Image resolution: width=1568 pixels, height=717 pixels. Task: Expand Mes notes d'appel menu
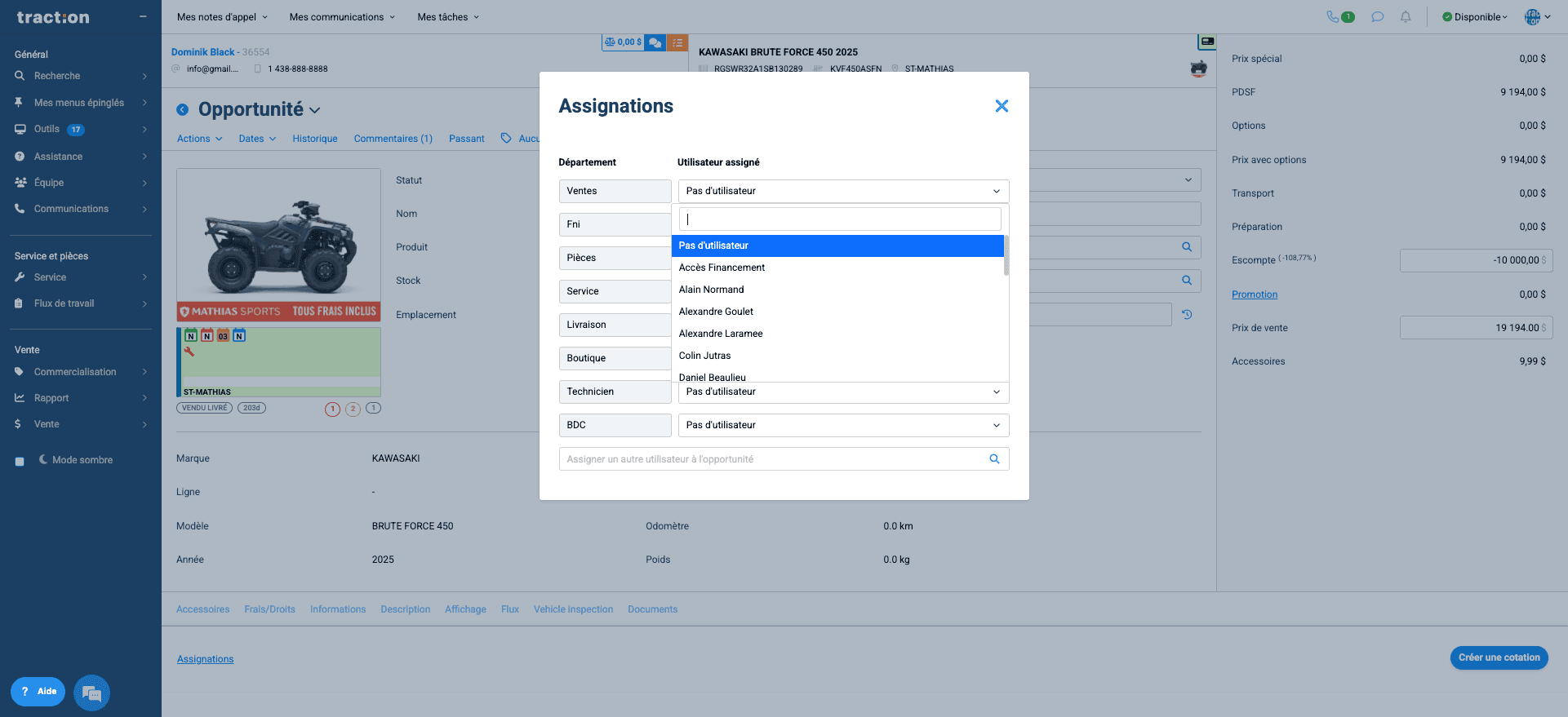click(222, 17)
